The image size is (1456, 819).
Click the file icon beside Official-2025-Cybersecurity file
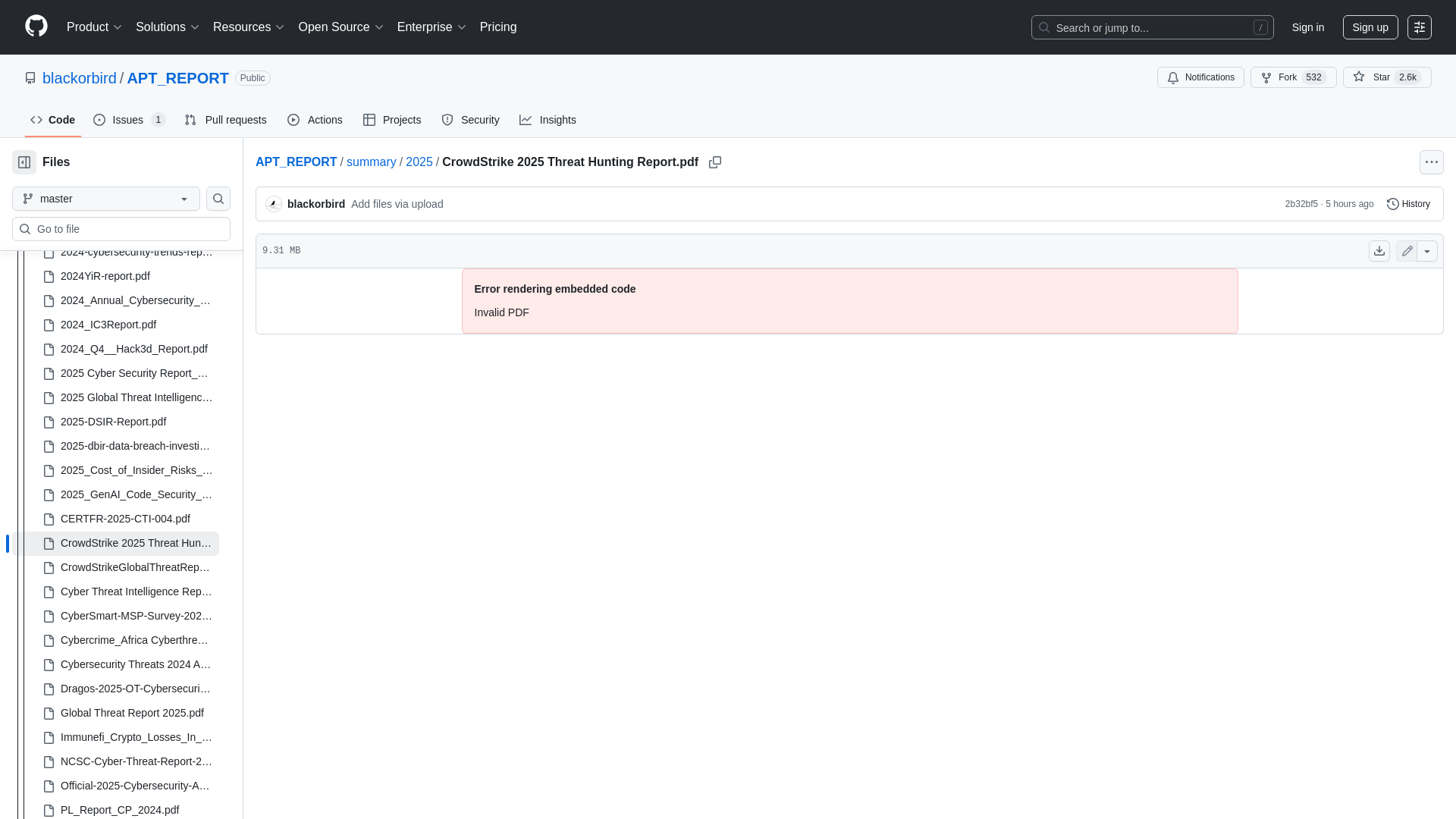[49, 786]
